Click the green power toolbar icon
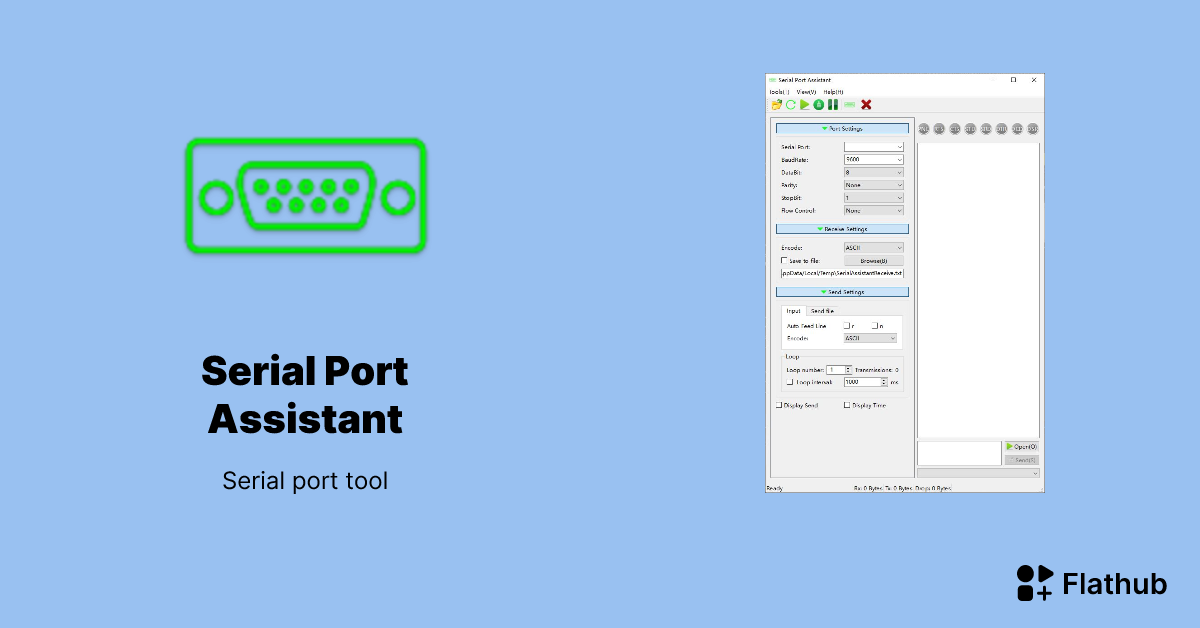The image size is (1200, 628). (819, 105)
